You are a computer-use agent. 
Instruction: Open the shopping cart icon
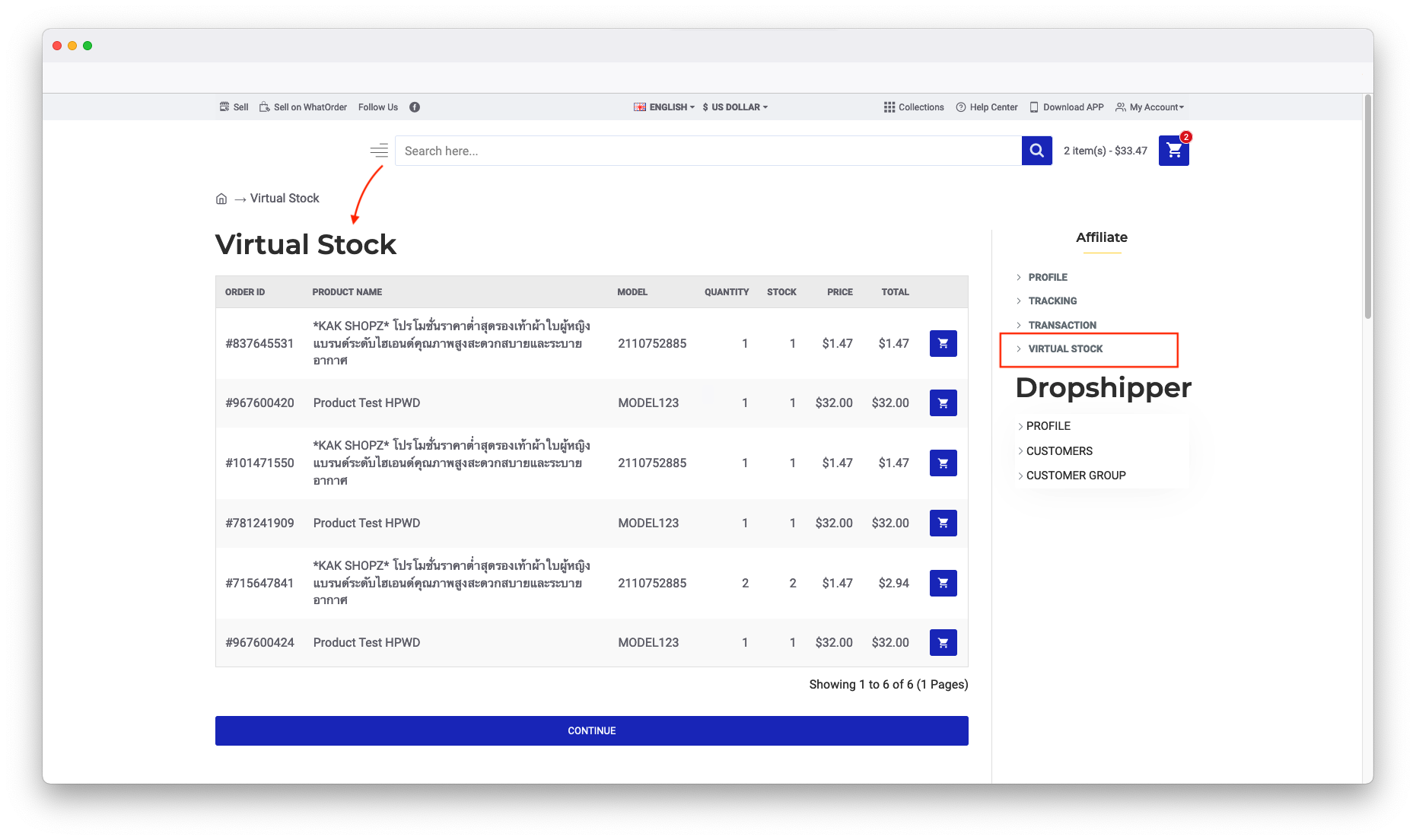click(1173, 151)
